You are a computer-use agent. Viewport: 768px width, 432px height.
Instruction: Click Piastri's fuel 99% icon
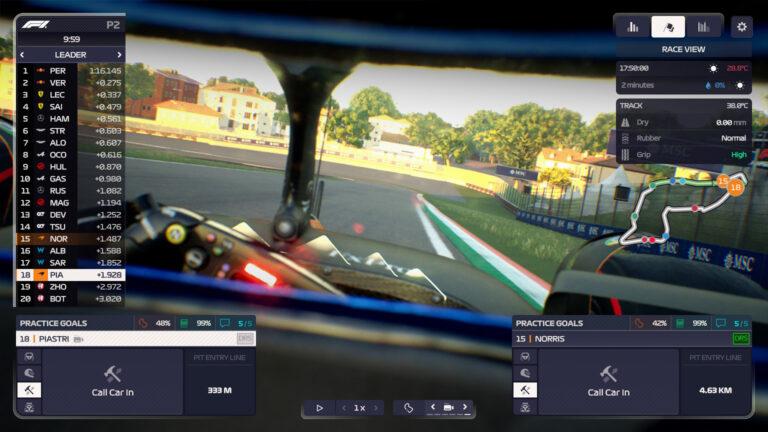tap(184, 323)
